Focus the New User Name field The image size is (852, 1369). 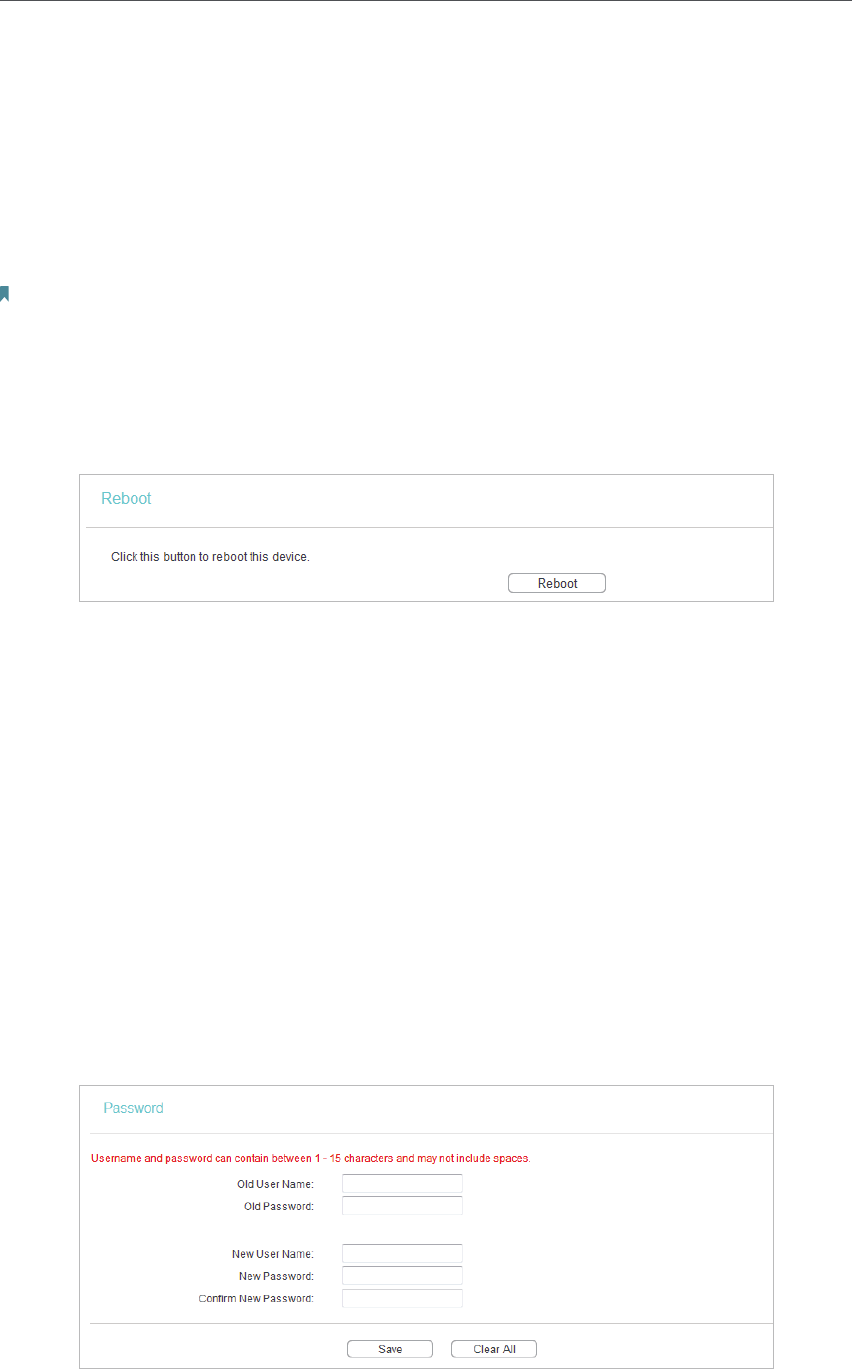pos(402,1254)
